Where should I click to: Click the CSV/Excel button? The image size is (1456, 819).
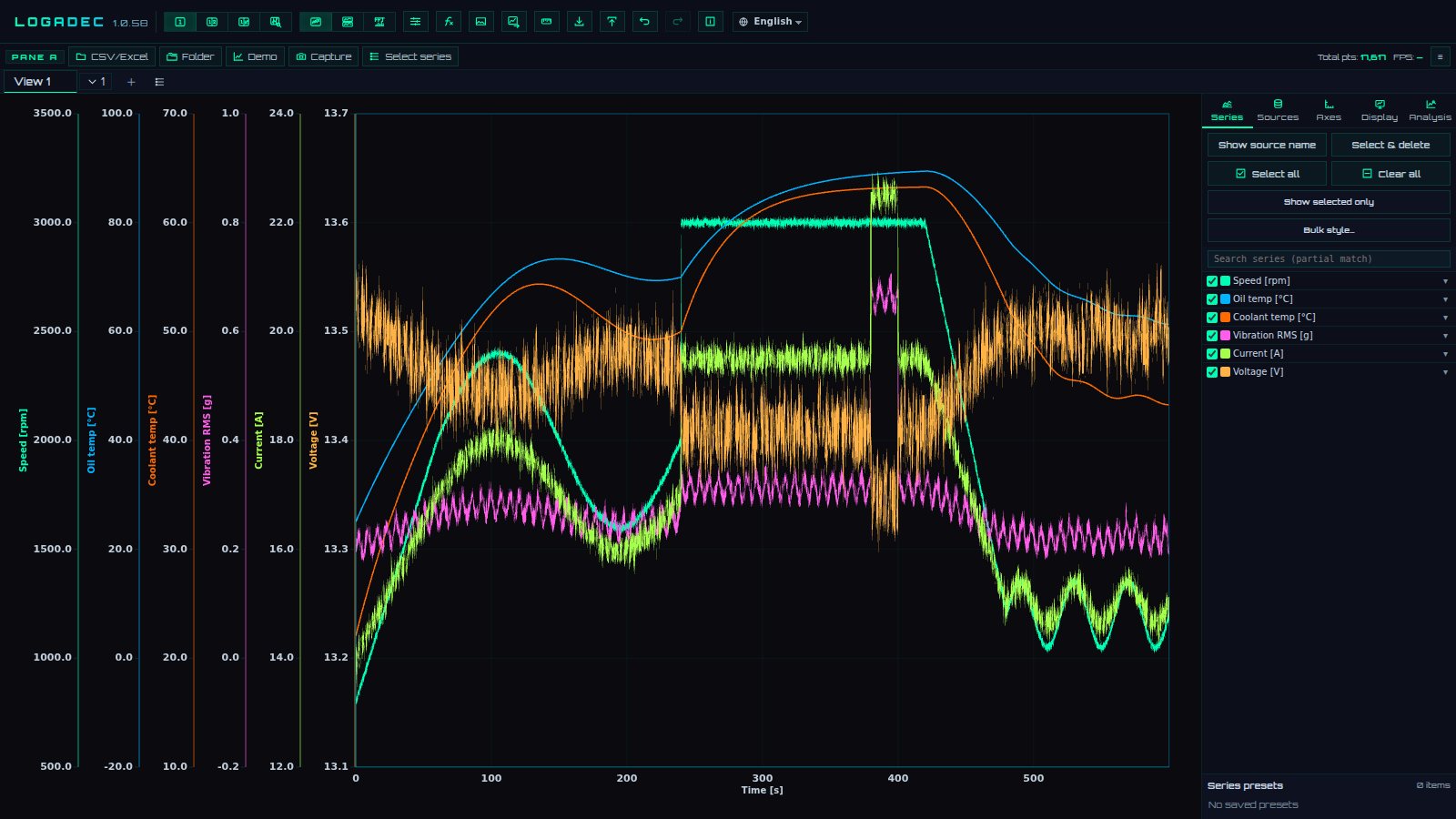tap(112, 56)
